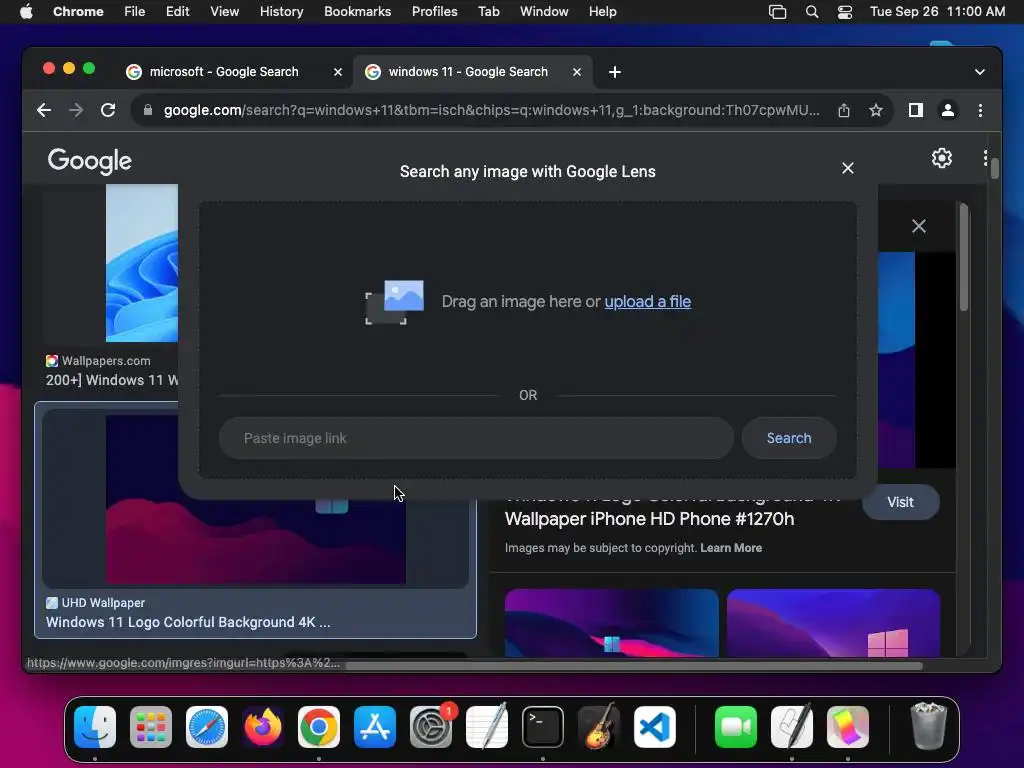
Task: Close the windows 11 Google Search tab
Action: [577, 72]
